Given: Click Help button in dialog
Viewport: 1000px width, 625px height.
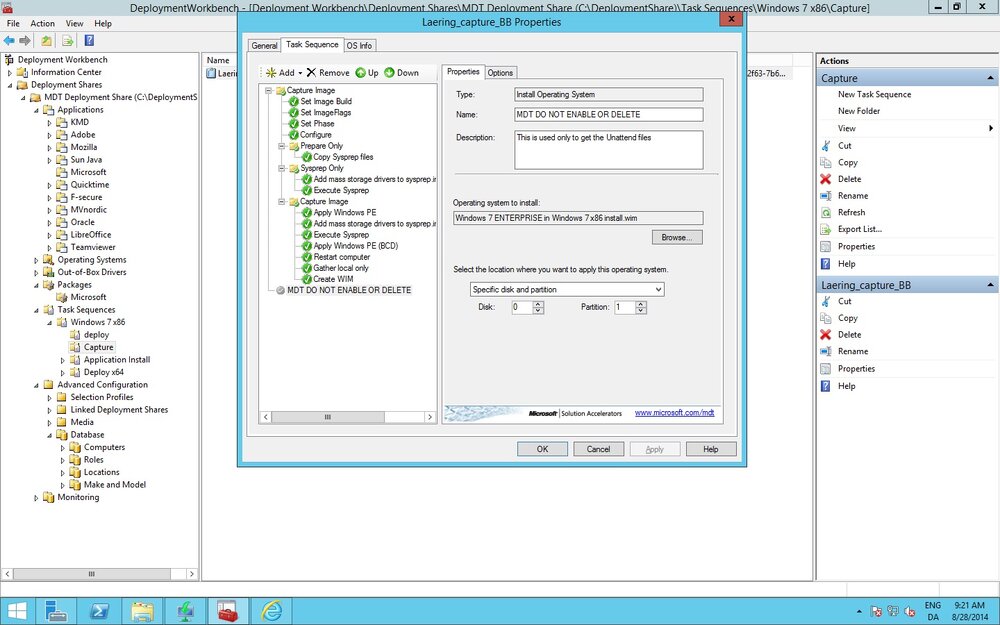Looking at the screenshot, I should [x=711, y=449].
